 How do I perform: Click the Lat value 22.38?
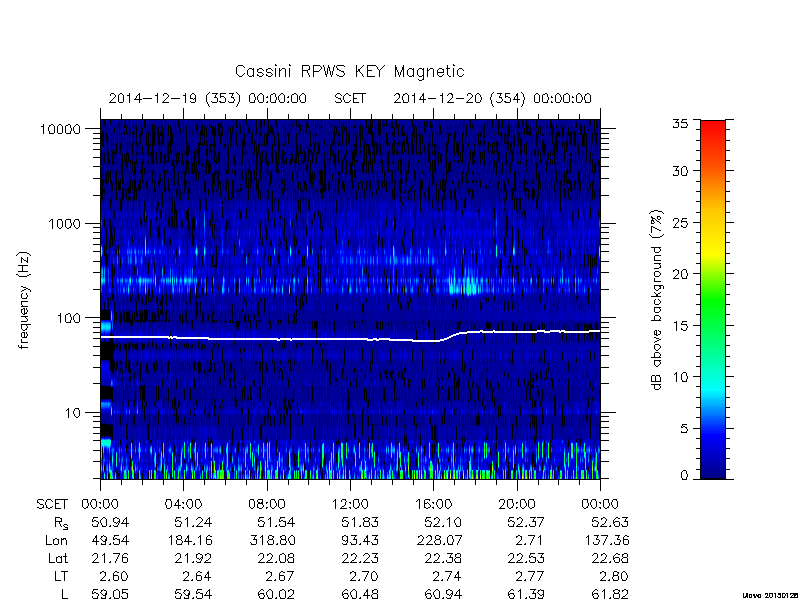pos(443,558)
